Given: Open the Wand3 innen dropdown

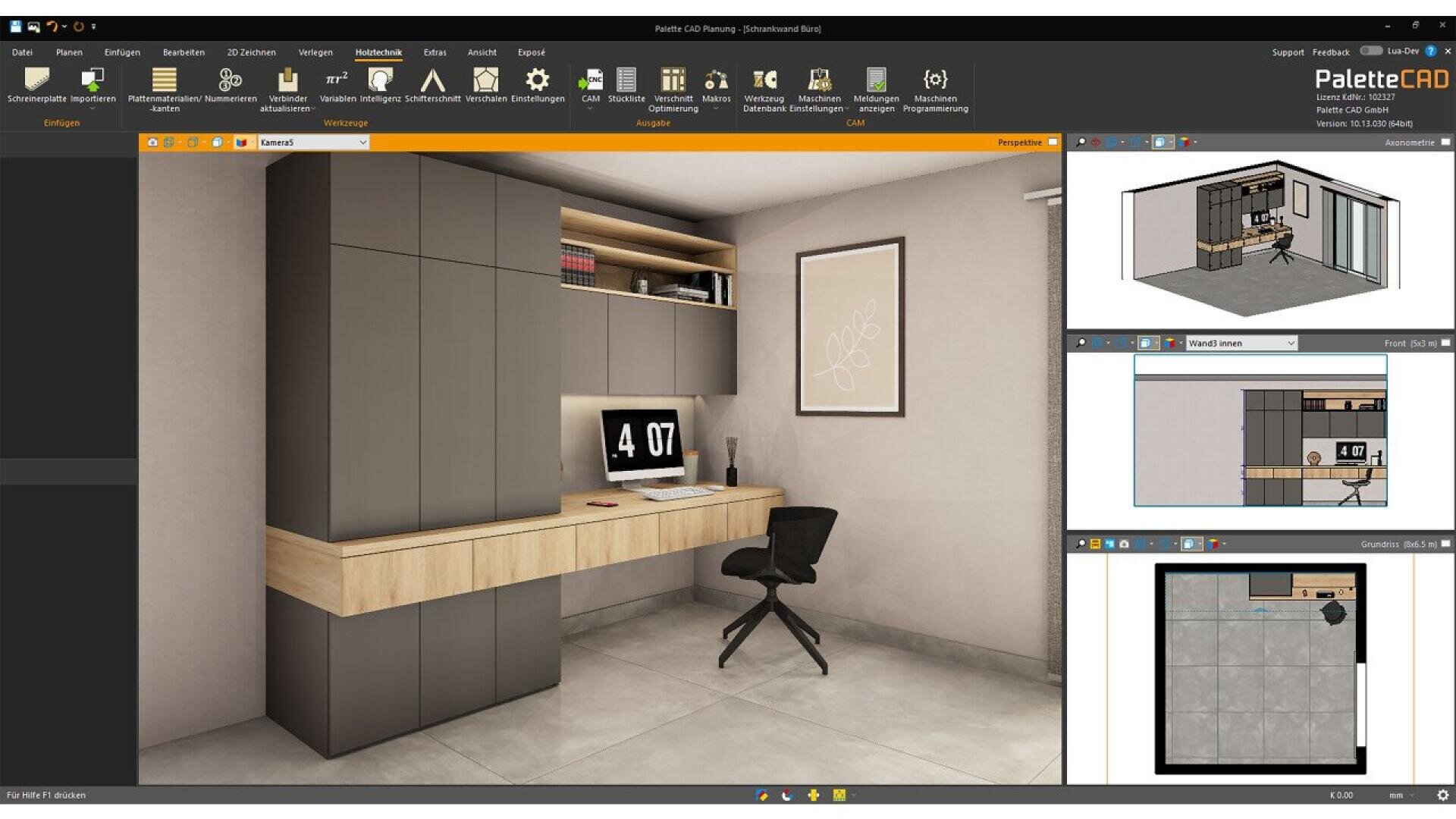Looking at the screenshot, I should click(1241, 344).
